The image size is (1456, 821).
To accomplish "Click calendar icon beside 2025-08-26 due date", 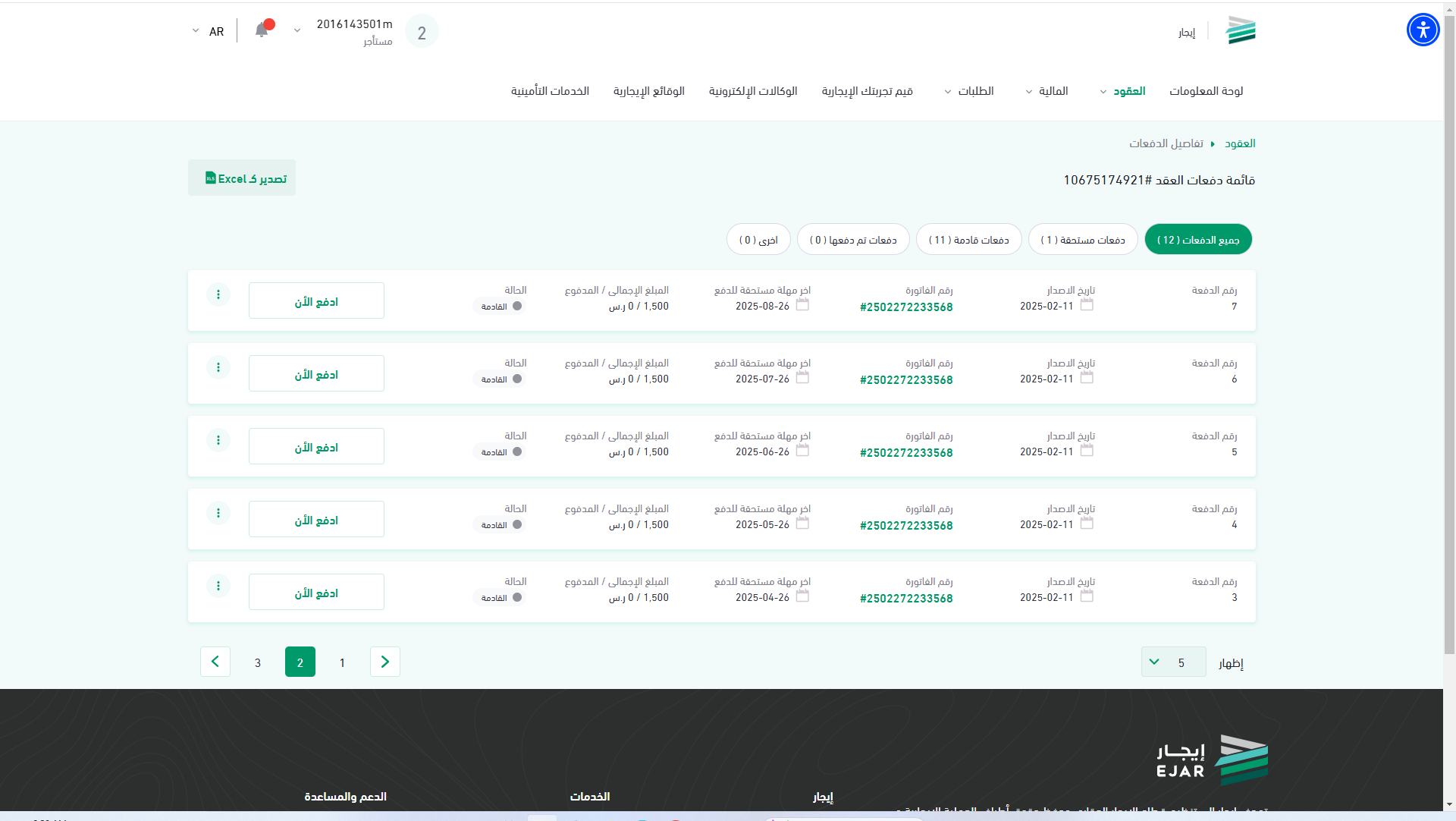I will click(x=802, y=305).
